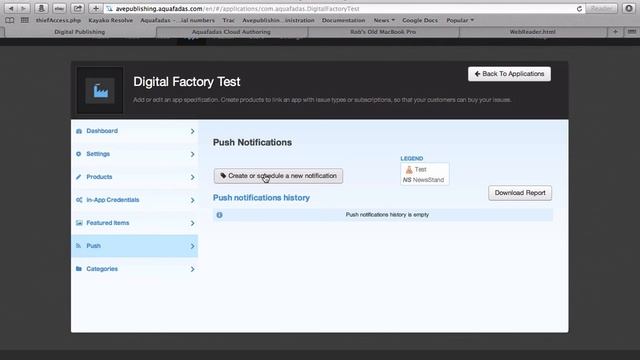Click the Products row chevron
Screen dimensions: 640x360
(x=192, y=177)
